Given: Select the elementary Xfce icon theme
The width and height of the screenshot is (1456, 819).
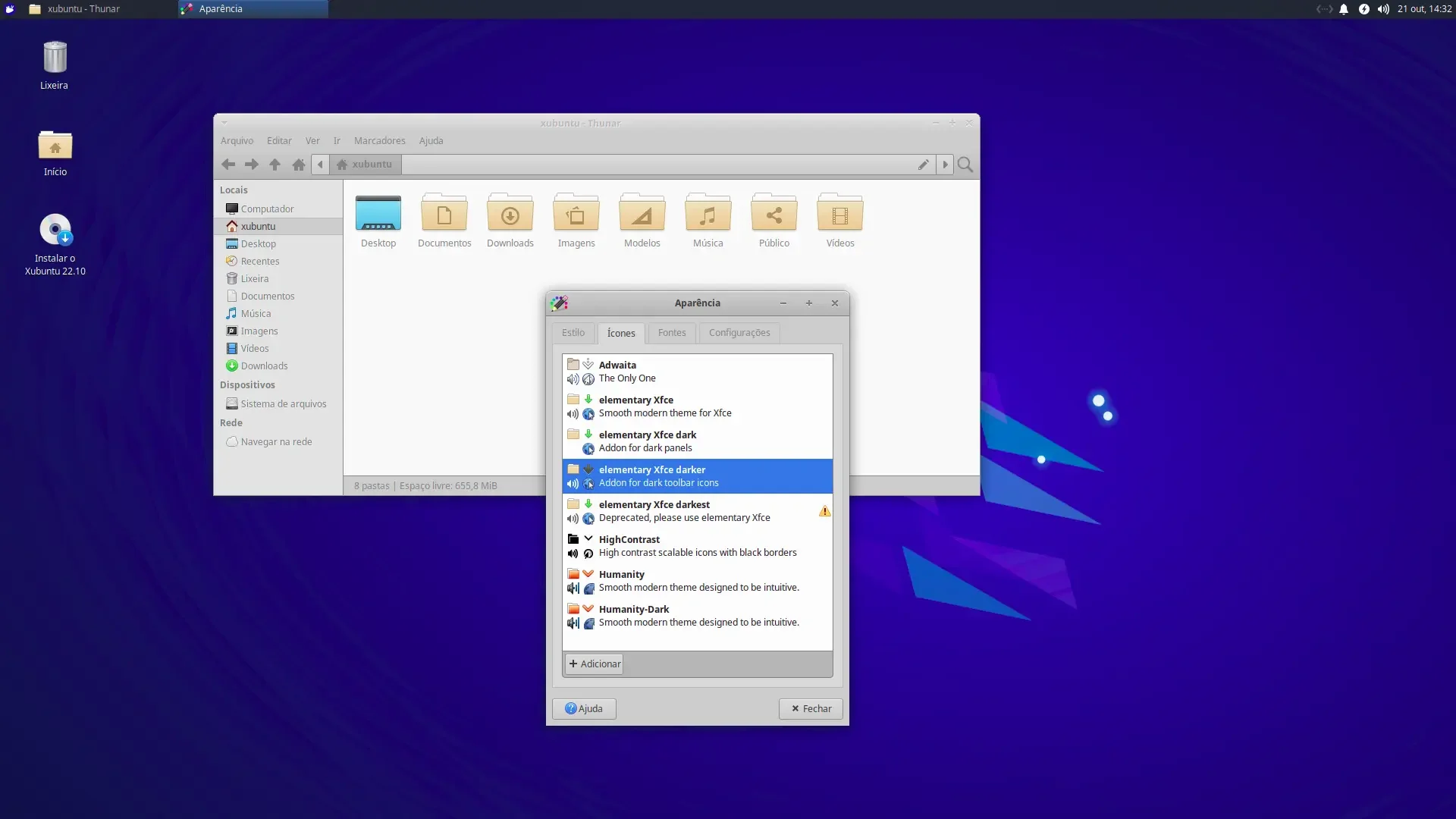Looking at the screenshot, I should pos(698,406).
